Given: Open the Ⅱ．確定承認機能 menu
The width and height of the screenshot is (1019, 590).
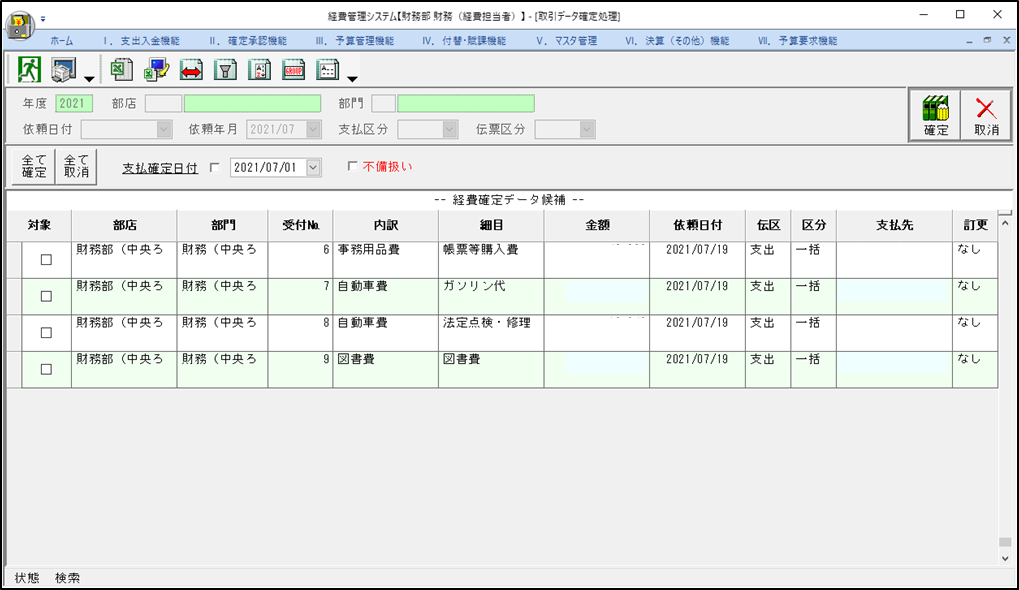Looking at the screenshot, I should [x=248, y=40].
